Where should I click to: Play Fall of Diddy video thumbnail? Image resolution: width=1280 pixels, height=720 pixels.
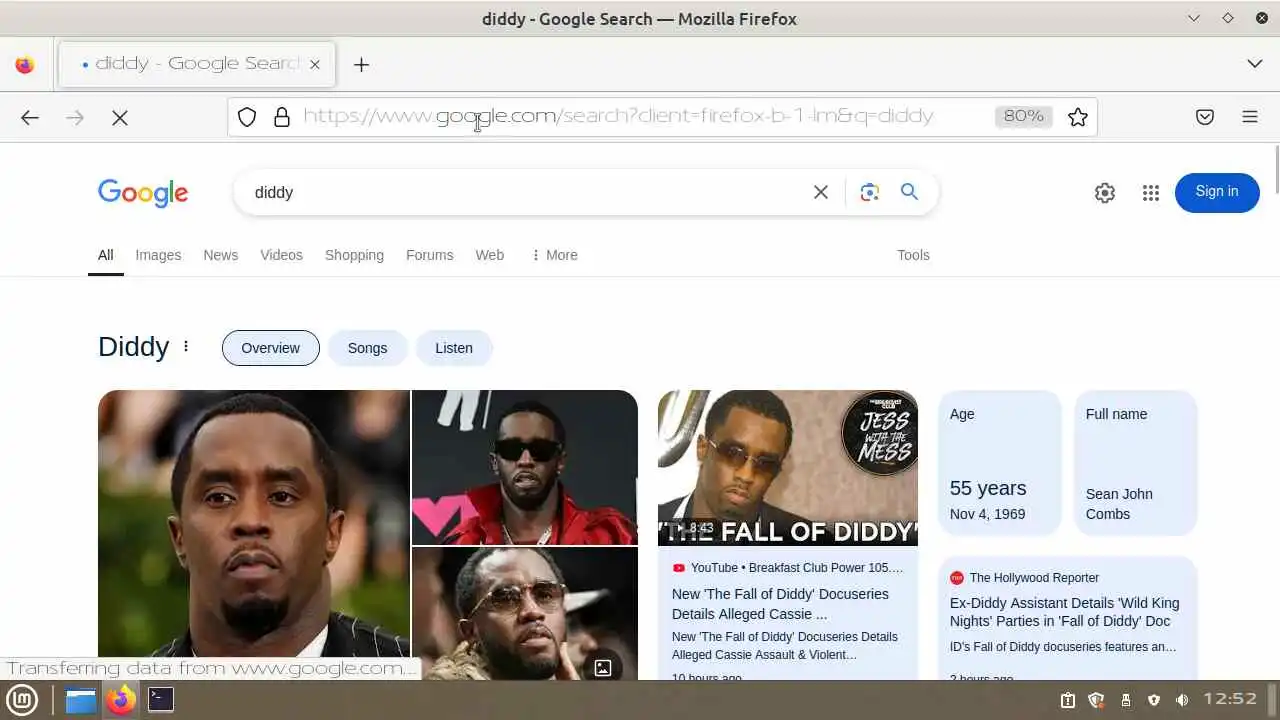(788, 468)
